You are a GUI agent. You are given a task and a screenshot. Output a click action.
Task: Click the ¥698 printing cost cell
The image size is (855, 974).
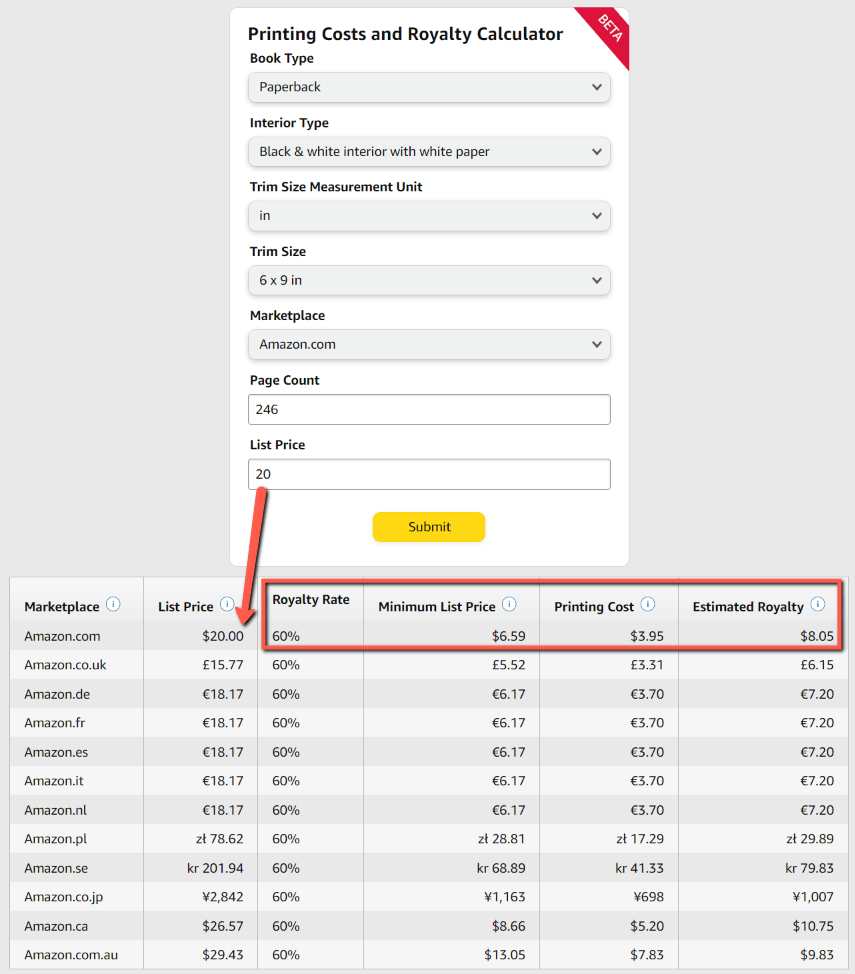649,896
